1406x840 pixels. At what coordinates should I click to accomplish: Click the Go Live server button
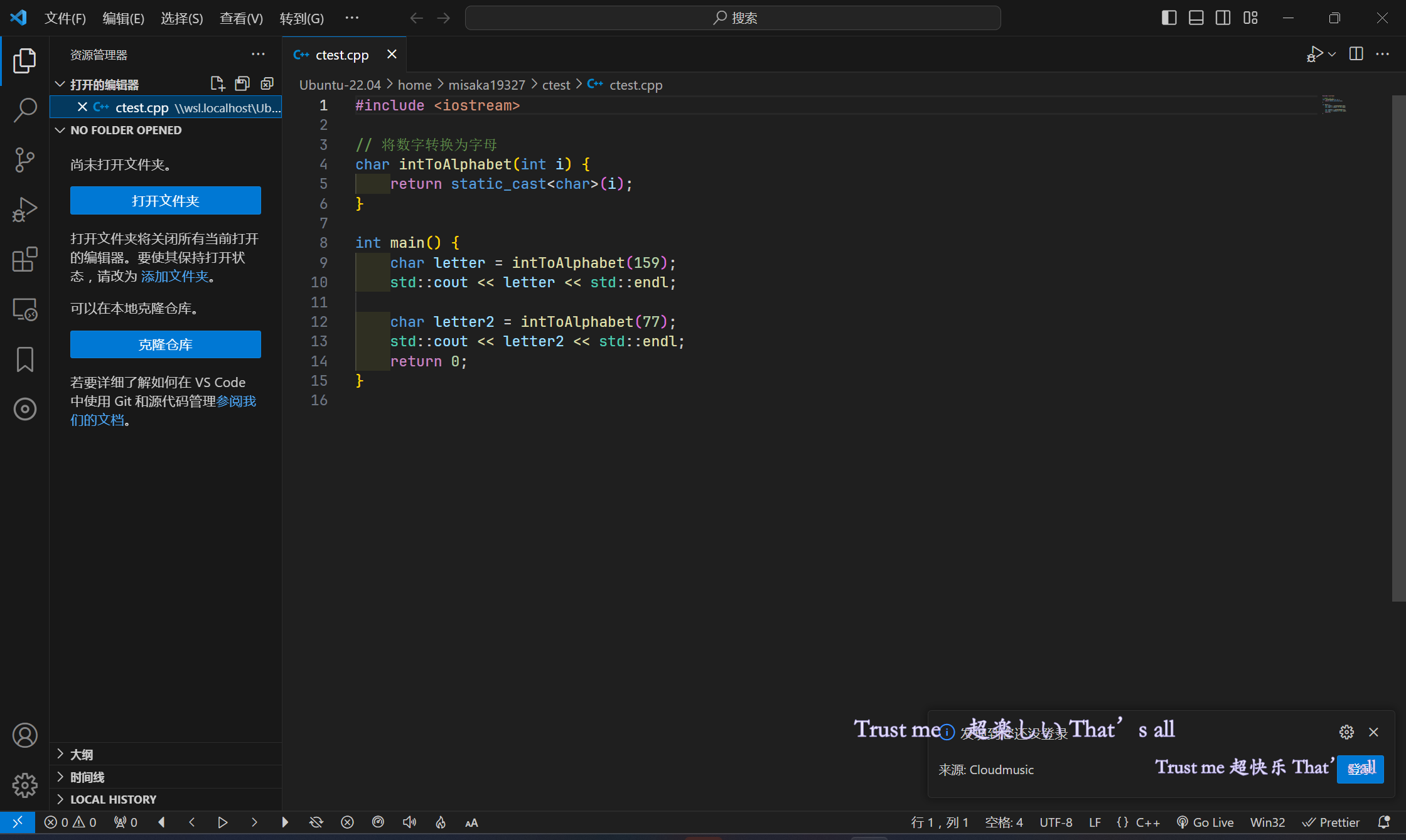1205,822
